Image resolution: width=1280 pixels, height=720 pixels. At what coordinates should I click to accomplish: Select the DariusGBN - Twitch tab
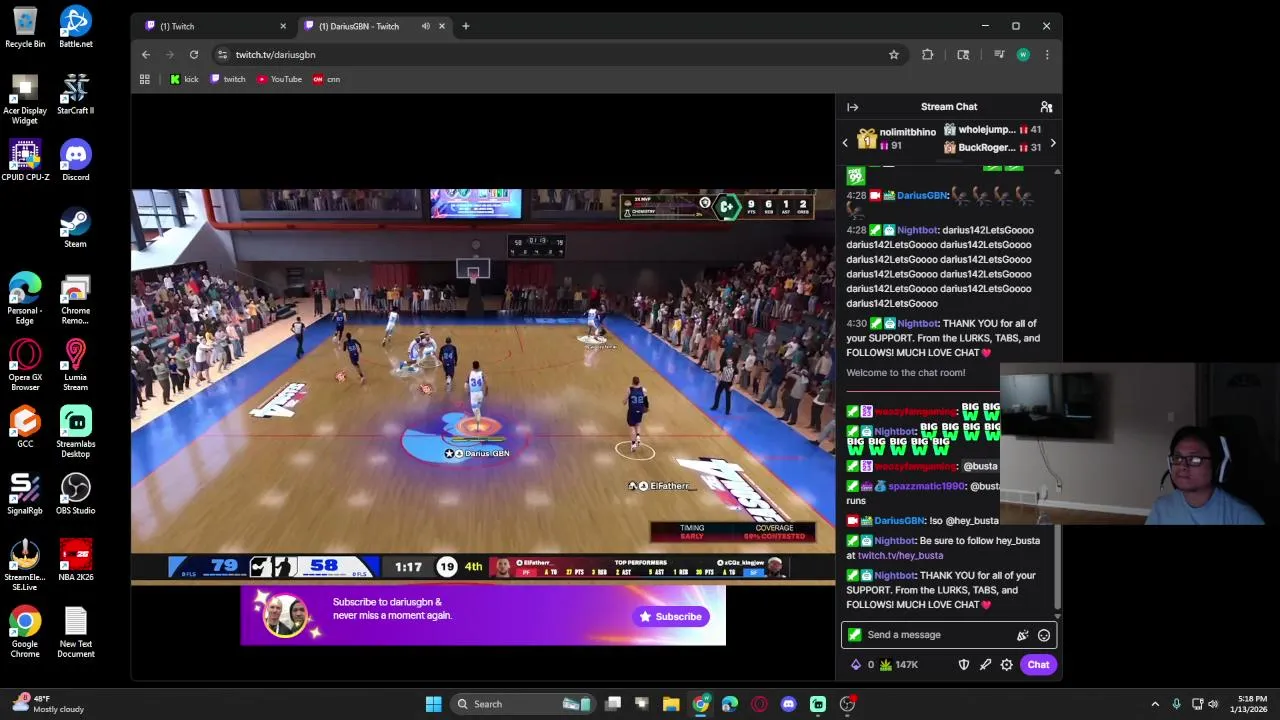pyautogui.click(x=375, y=26)
